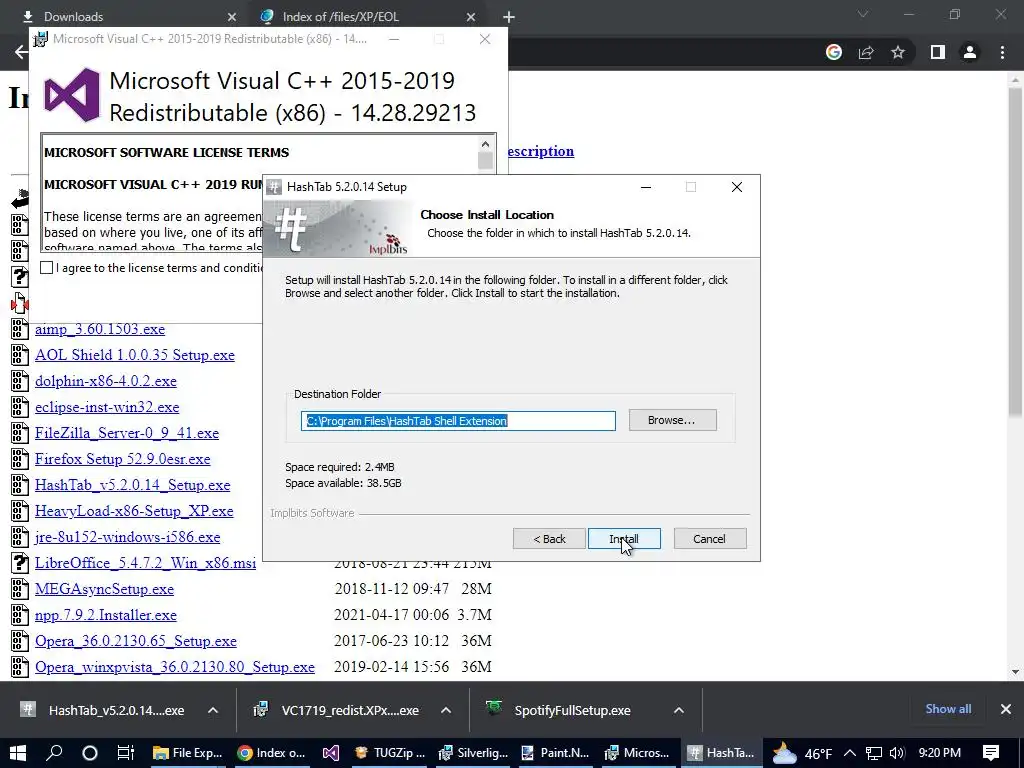Open LibreOffice_5.4.7.2_Win_x86.msi link
The width and height of the screenshot is (1024, 768).
coord(146,563)
